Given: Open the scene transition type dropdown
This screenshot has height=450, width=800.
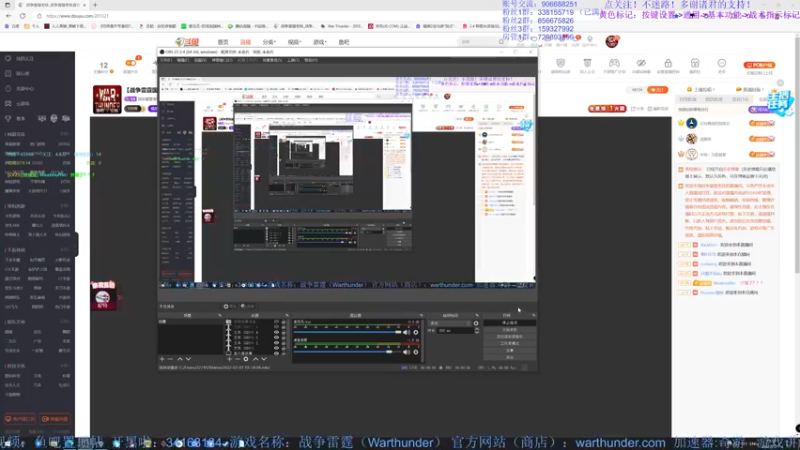Looking at the screenshot, I should (x=450, y=323).
